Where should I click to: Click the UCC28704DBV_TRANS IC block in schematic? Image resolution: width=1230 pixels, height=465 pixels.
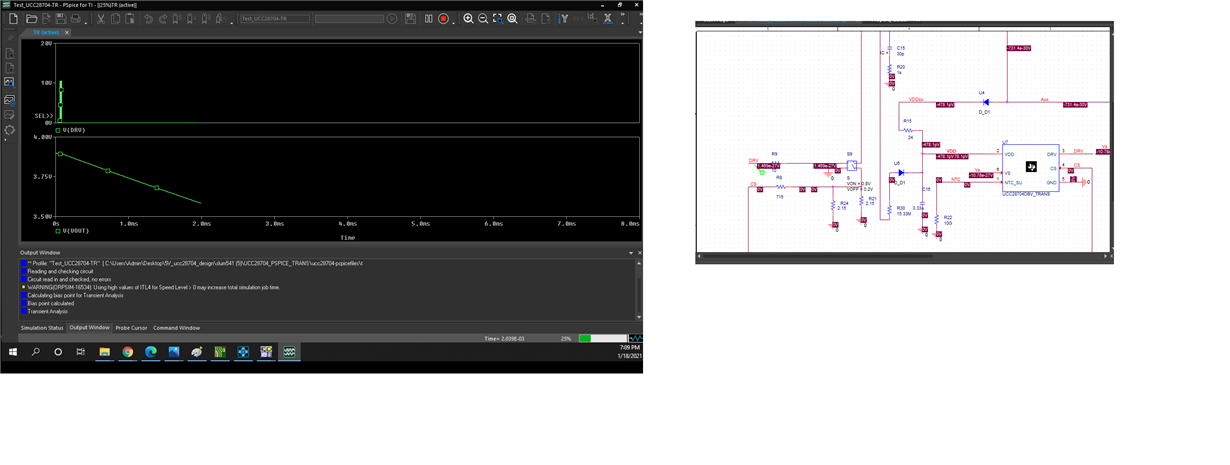pyautogui.click(x=1029, y=167)
